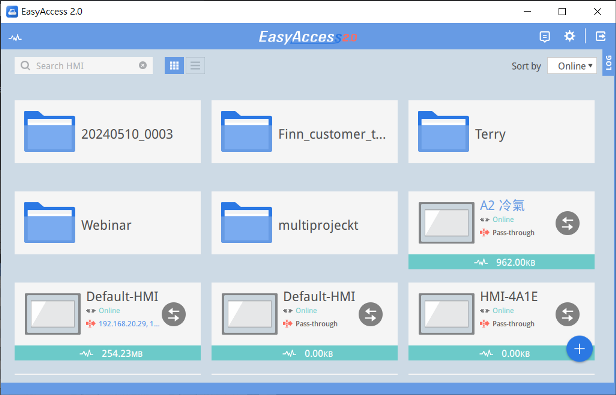Open the 20240510_0003 folder icon
This screenshot has width=616, height=395.
tap(50, 132)
